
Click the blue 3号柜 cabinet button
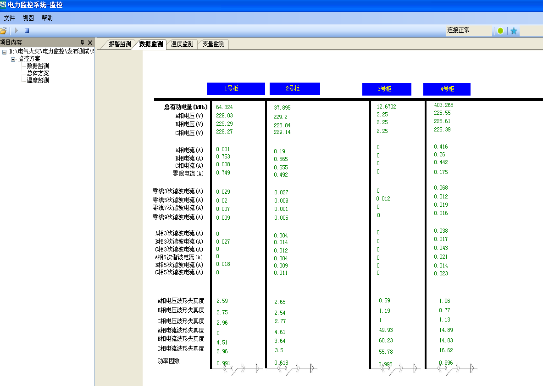(386, 89)
